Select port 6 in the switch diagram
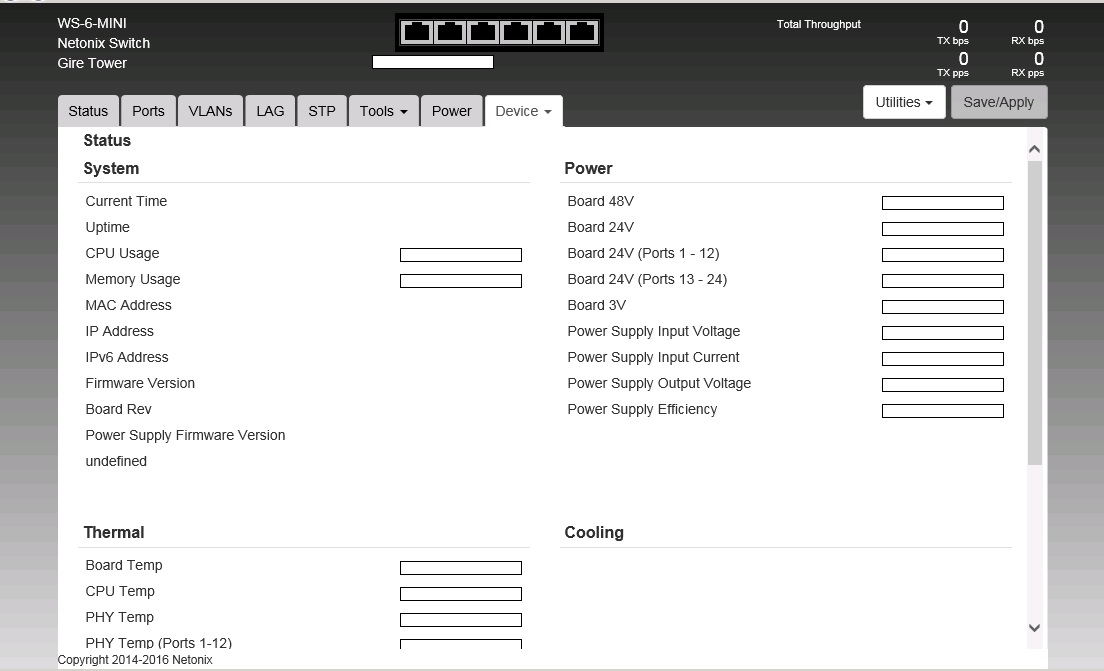The width and height of the screenshot is (1104, 671). [x=582, y=32]
